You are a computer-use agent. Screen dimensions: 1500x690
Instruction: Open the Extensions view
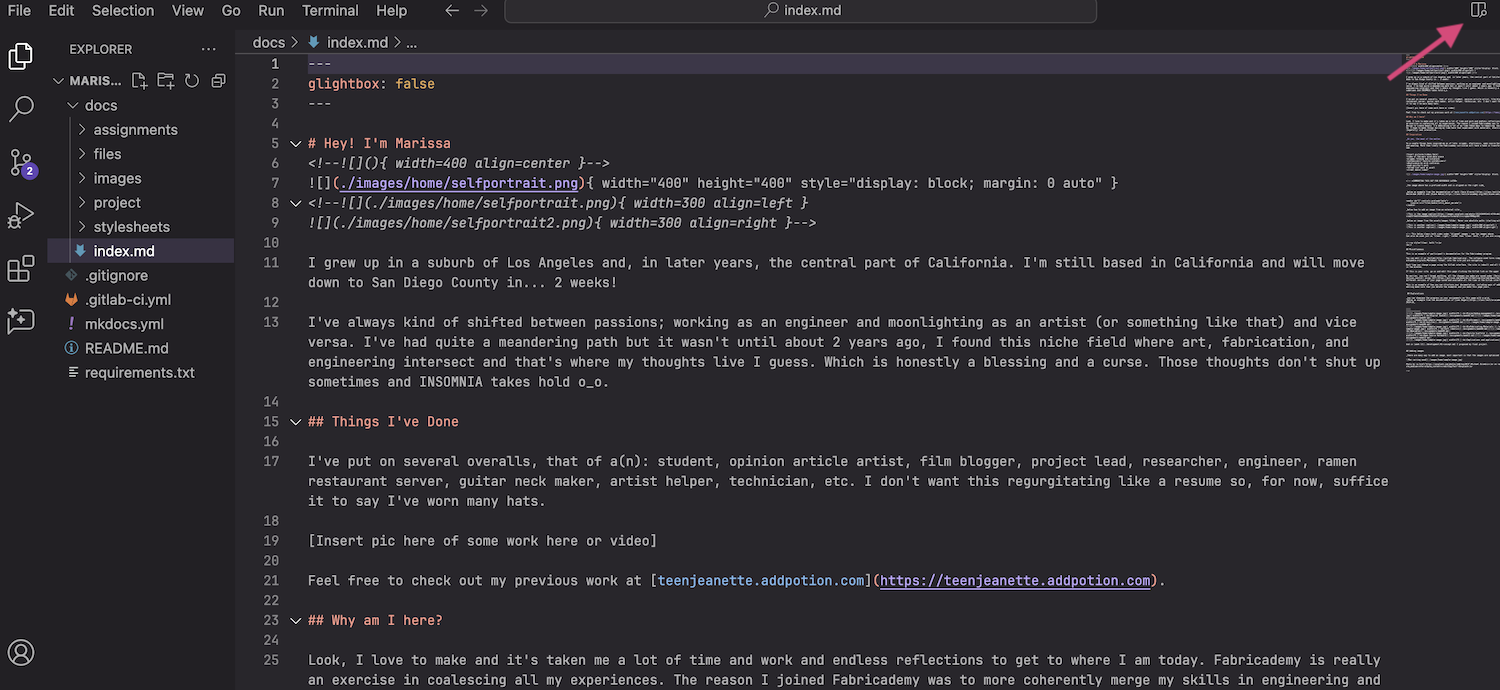tap(21, 269)
